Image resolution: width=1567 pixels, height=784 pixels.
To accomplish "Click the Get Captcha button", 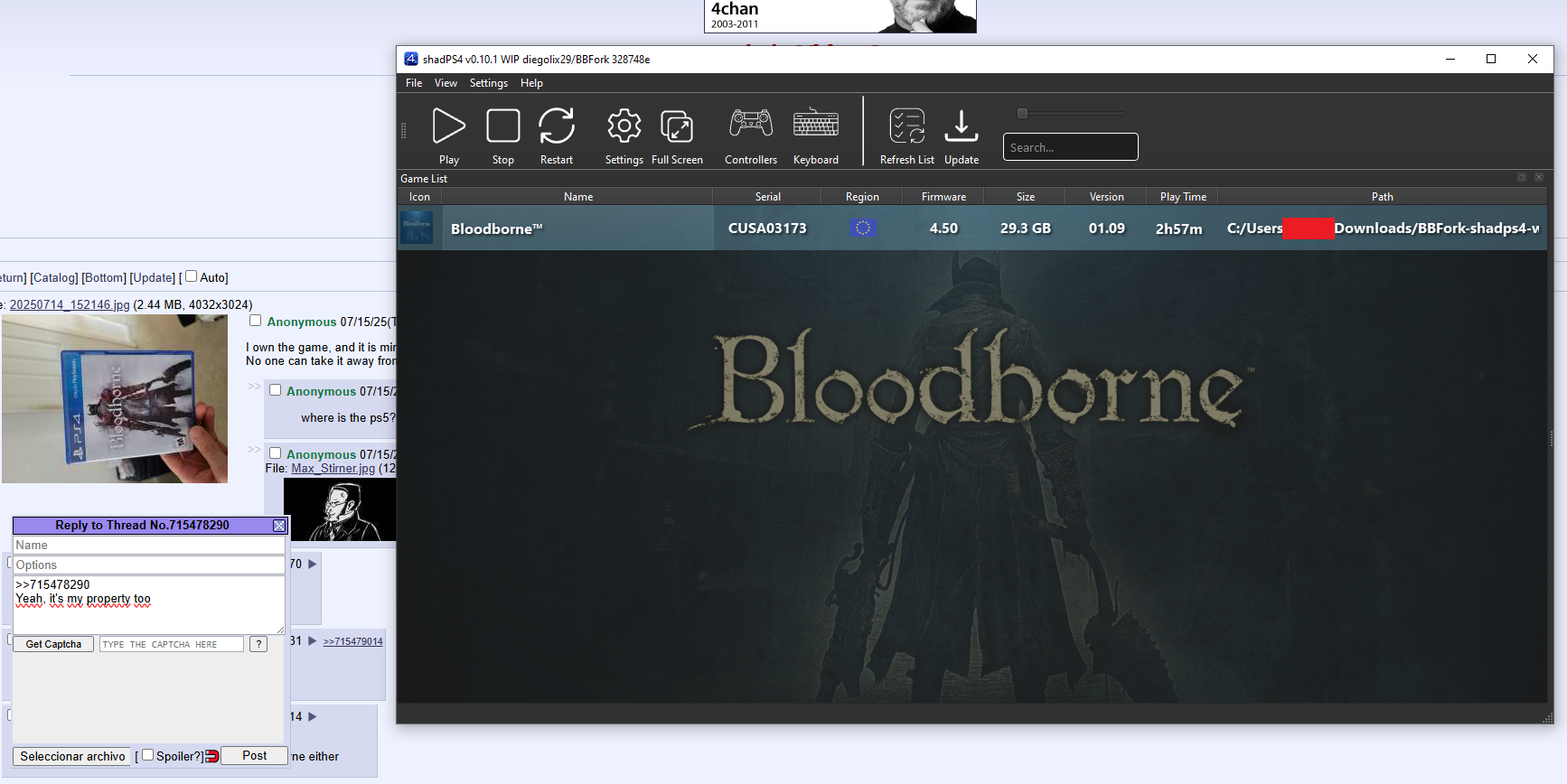I will [53, 644].
